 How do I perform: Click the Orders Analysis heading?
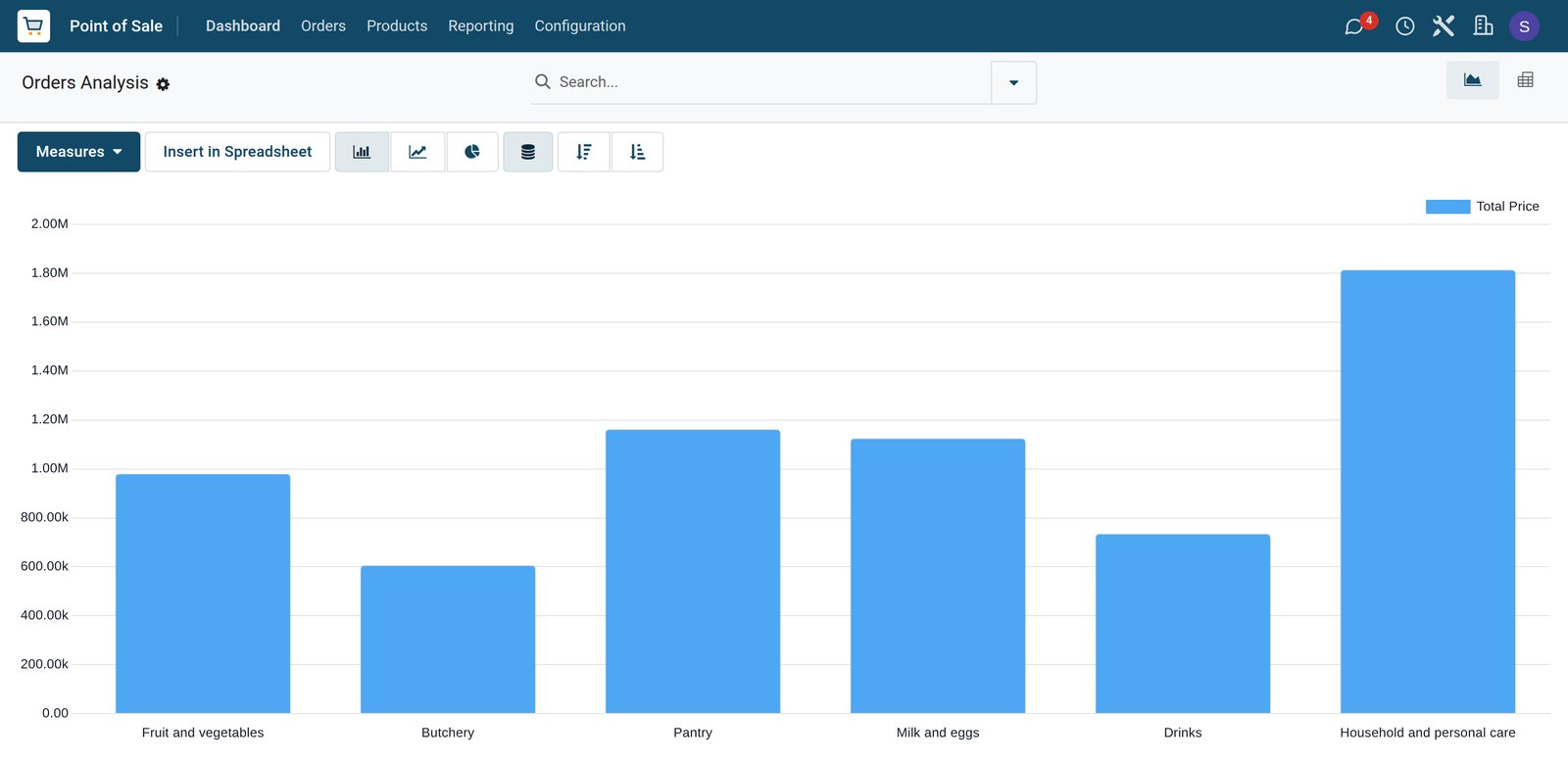pyautogui.click(x=85, y=82)
